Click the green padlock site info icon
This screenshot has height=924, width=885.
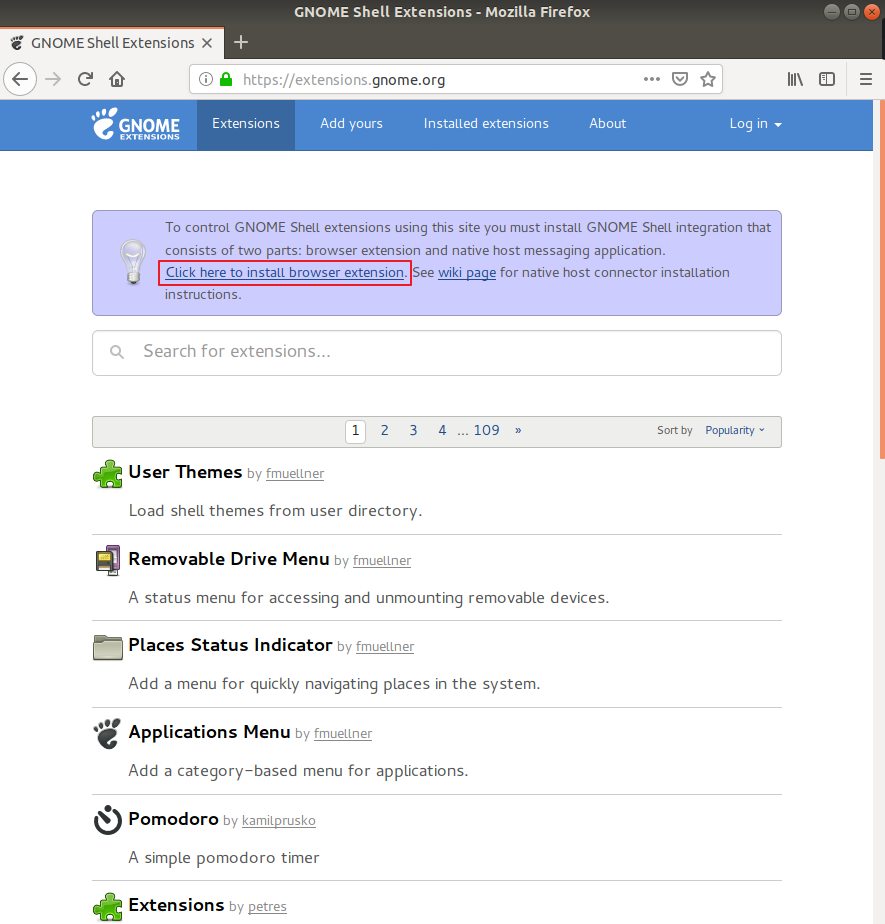(x=226, y=79)
